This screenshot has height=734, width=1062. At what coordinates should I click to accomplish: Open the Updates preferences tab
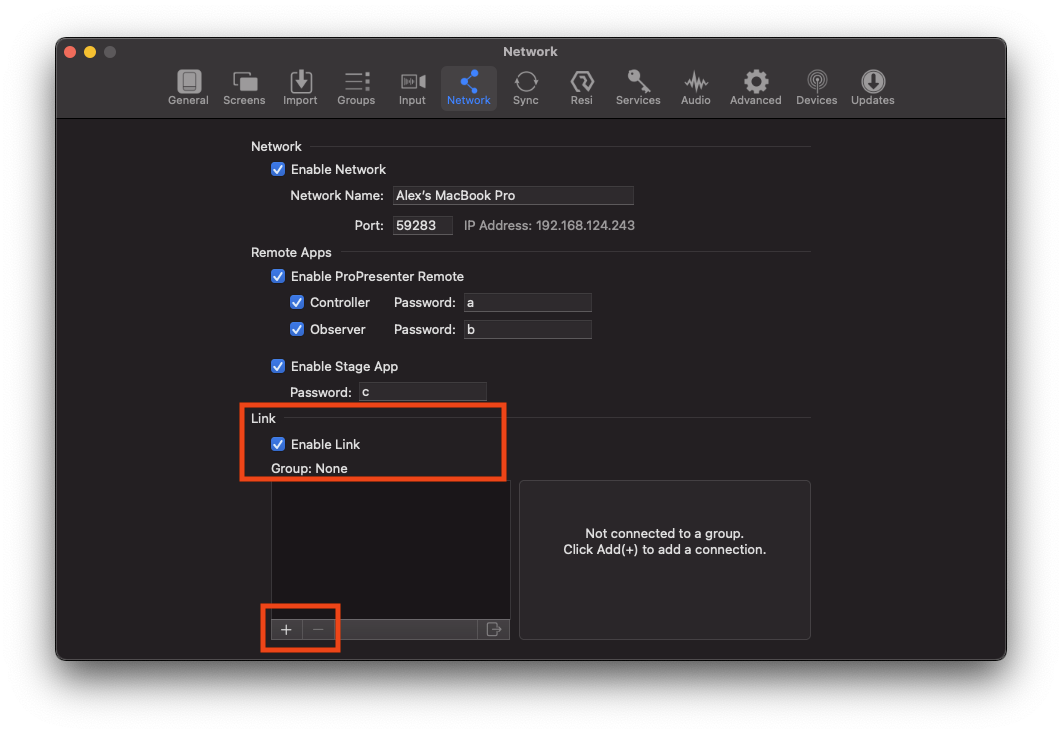tap(873, 87)
